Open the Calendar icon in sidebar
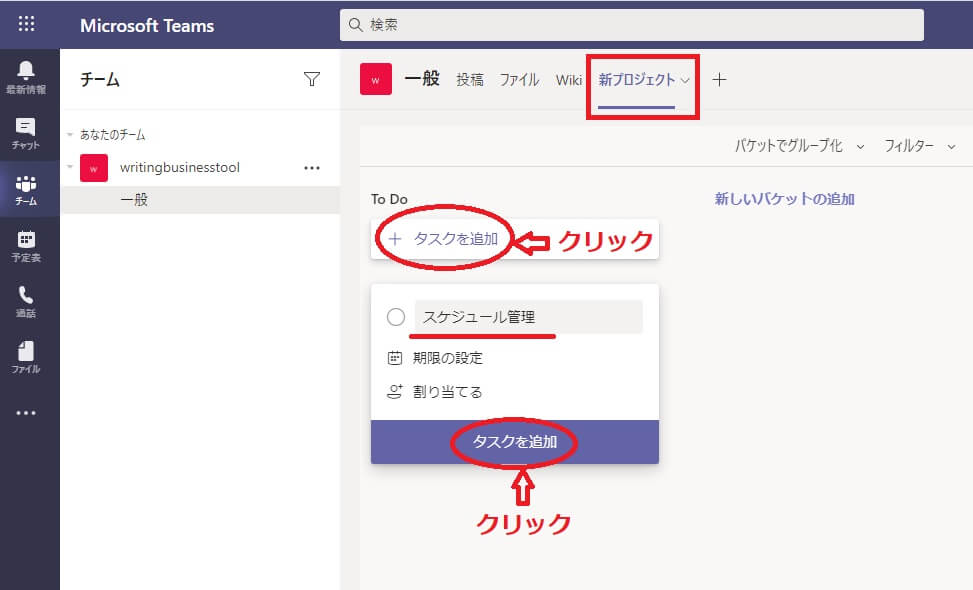 pos(26,244)
